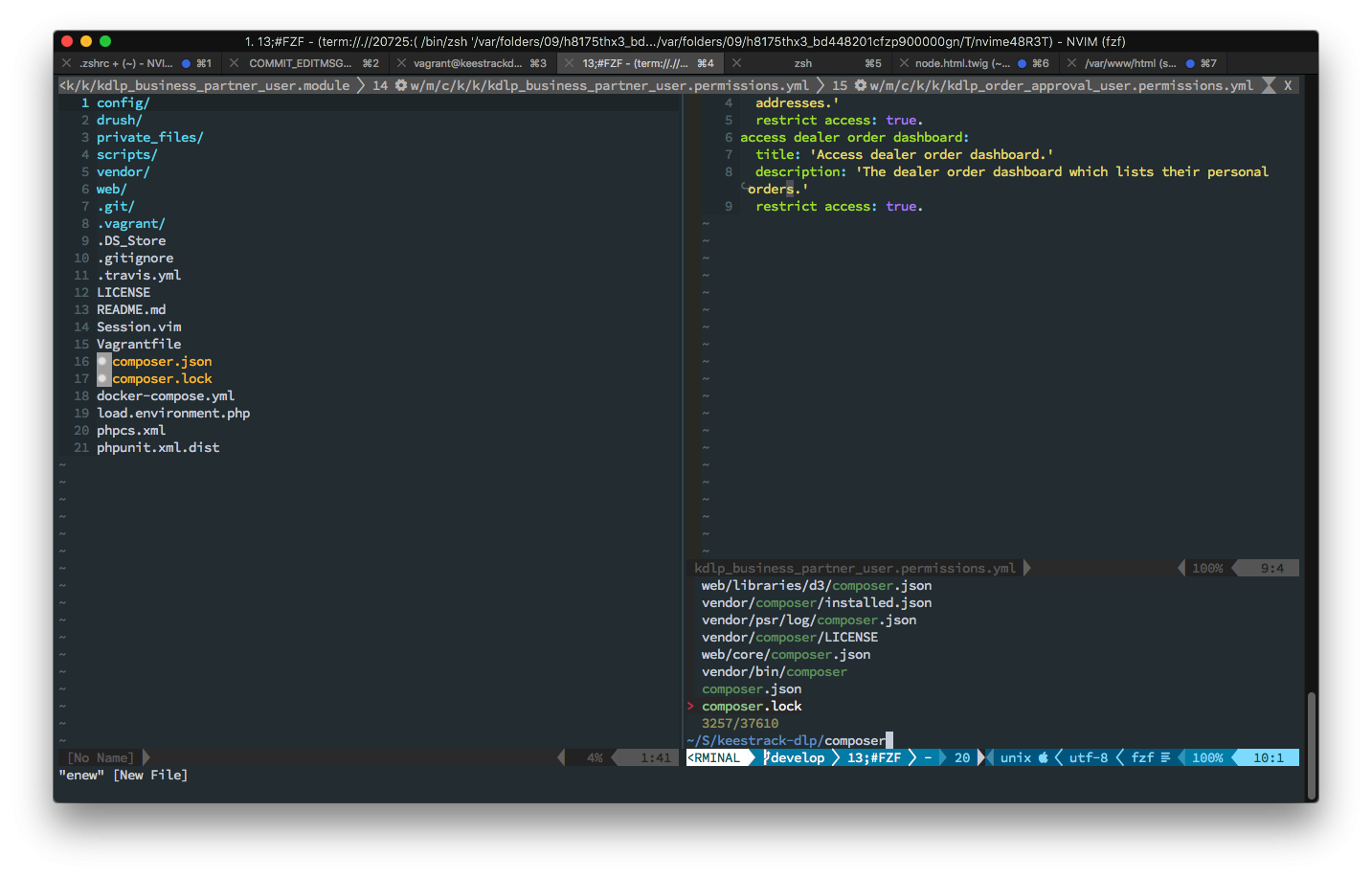Click Apple unix fileformat icon in status line
This screenshot has width=1372, height=879.
(x=1044, y=757)
